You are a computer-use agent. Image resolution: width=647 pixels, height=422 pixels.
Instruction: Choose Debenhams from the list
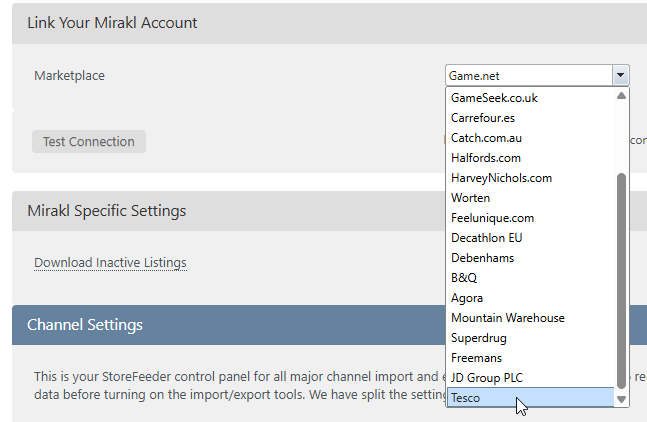pos(530,258)
